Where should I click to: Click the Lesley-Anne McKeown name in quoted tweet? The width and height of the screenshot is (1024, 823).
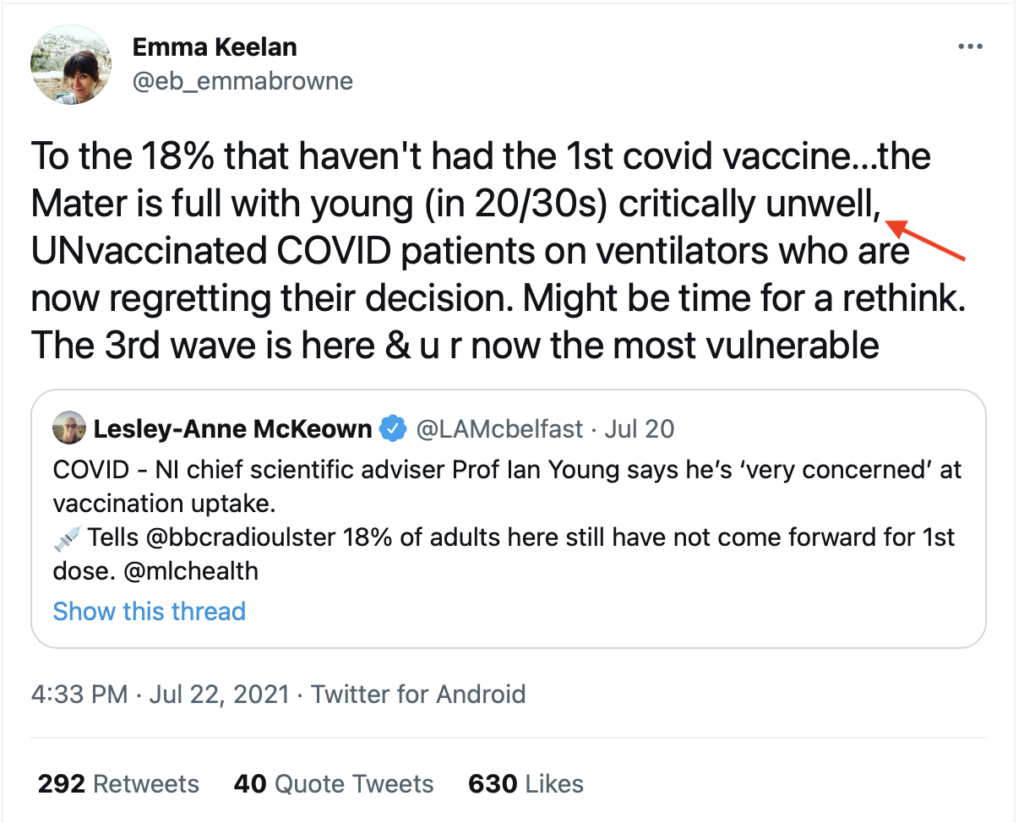(232, 429)
